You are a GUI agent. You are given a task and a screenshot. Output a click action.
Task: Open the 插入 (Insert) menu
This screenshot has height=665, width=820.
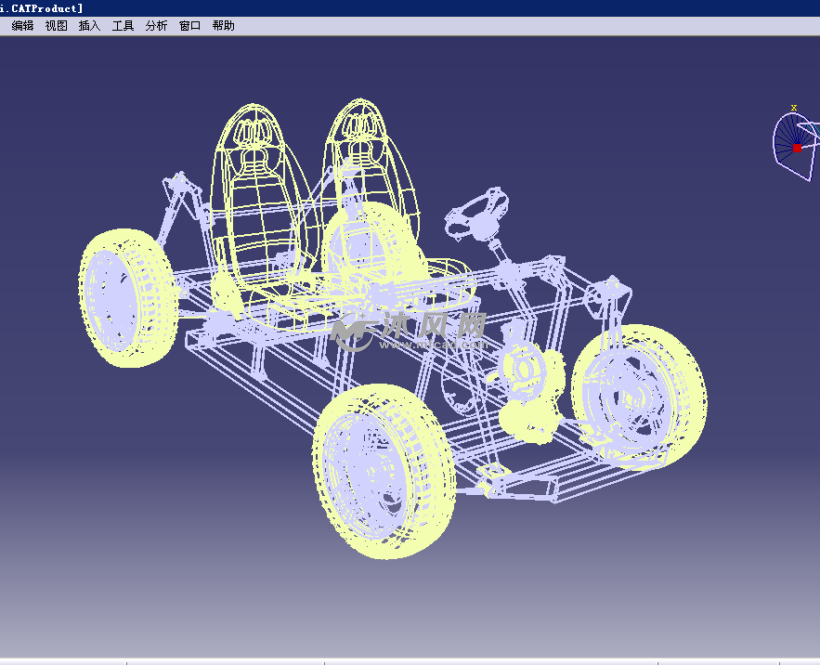pos(90,26)
